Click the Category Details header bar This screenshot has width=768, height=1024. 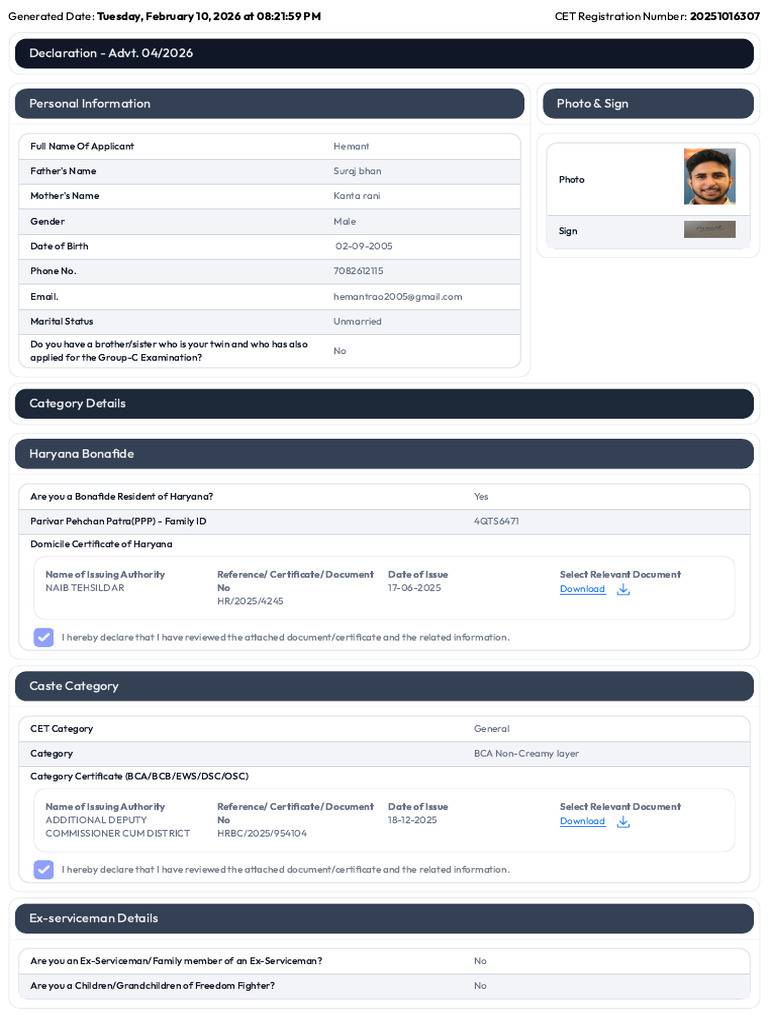(384, 404)
